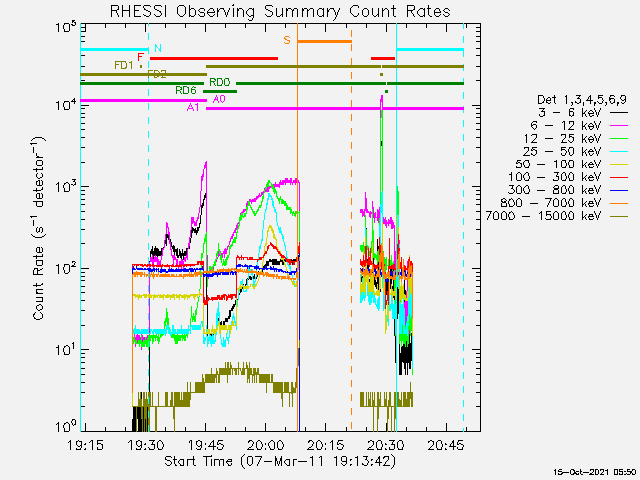Click the blue line swatch for 300-800 keV

click(619, 191)
